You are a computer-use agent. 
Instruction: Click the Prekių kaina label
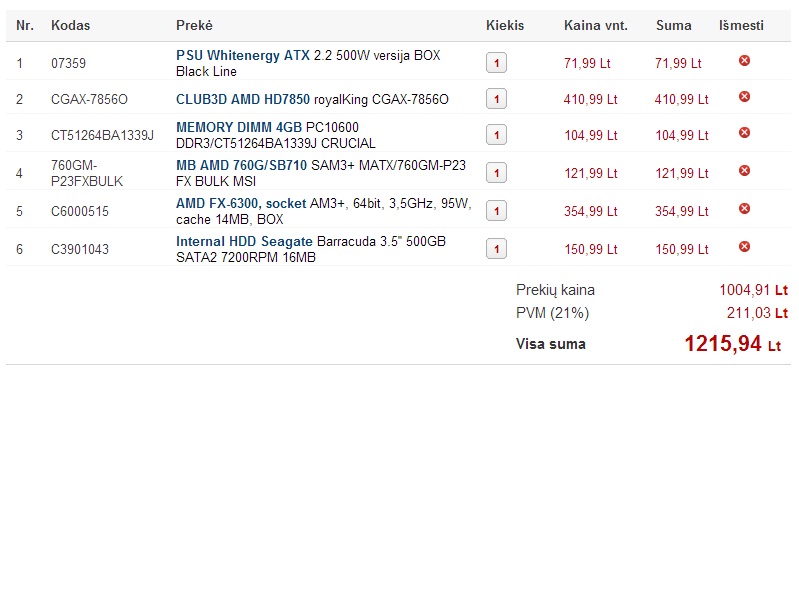pos(555,290)
